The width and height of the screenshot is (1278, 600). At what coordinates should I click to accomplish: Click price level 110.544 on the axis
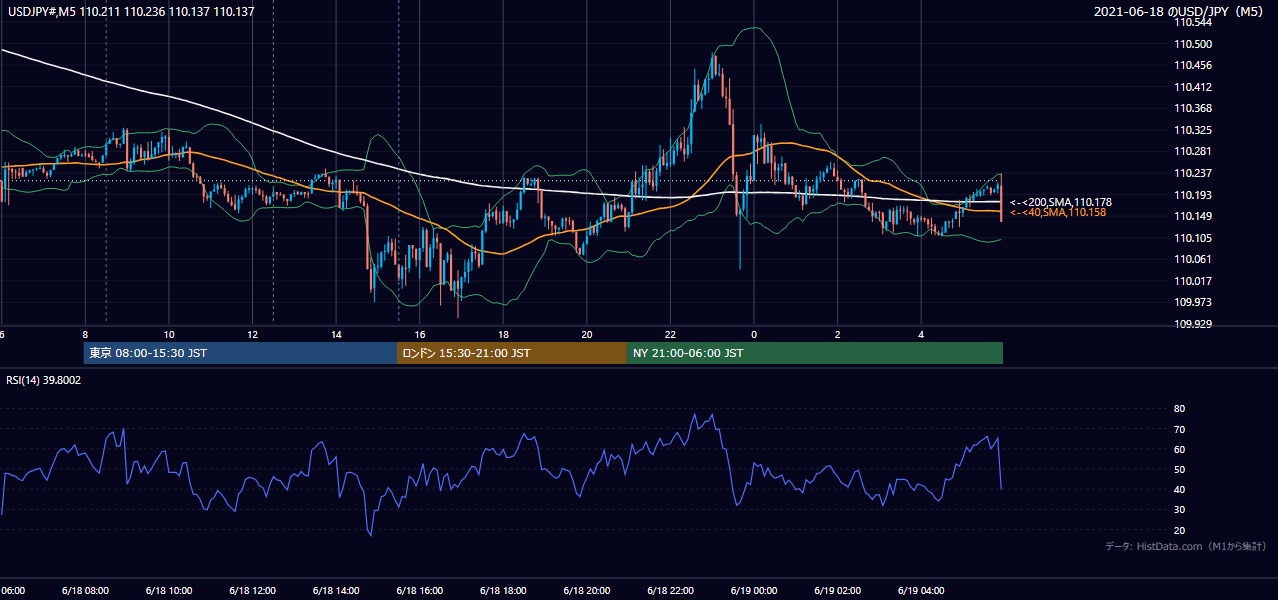click(1193, 22)
